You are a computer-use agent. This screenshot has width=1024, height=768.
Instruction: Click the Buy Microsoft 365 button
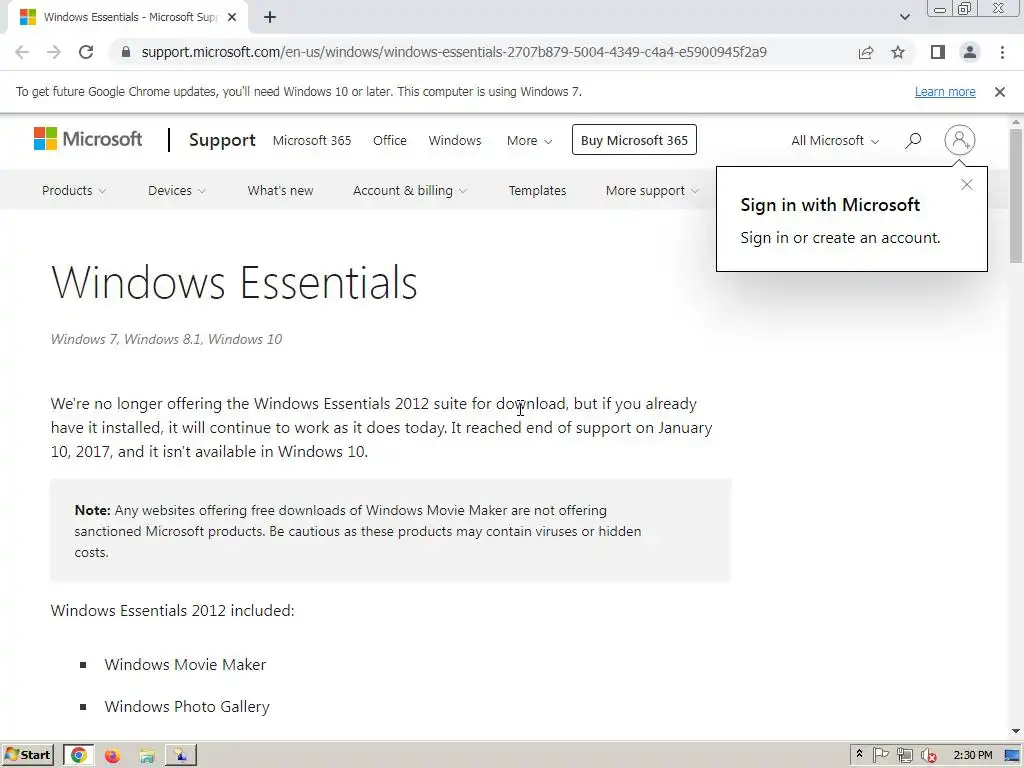[634, 140]
